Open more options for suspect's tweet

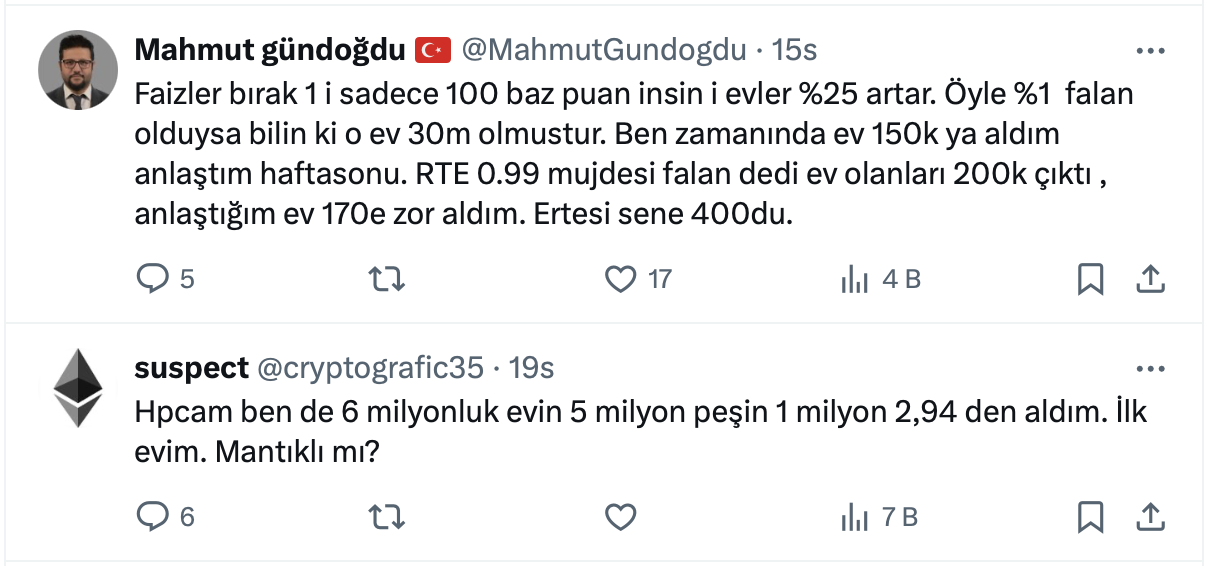[1151, 368]
